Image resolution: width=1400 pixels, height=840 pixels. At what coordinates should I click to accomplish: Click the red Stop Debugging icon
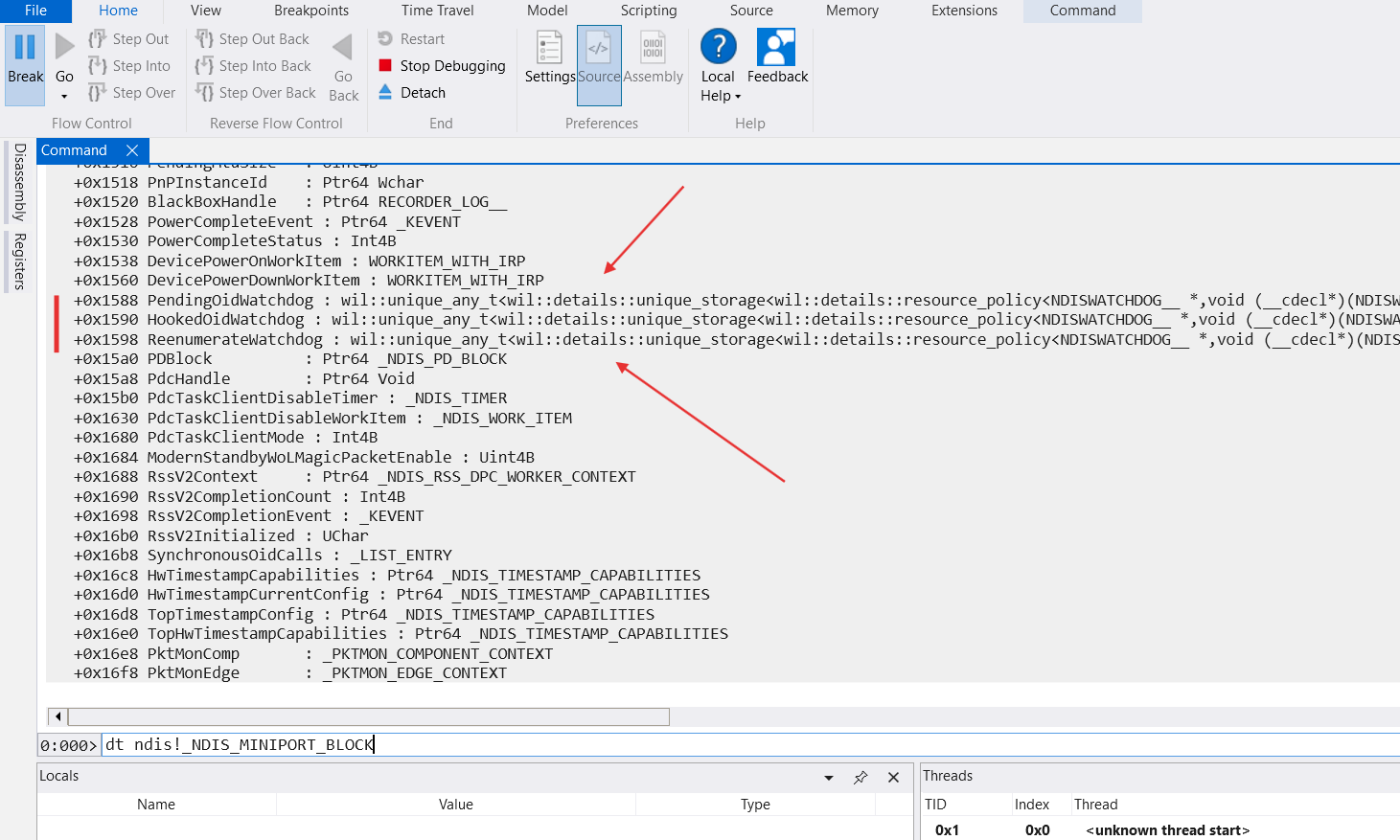tap(385, 66)
